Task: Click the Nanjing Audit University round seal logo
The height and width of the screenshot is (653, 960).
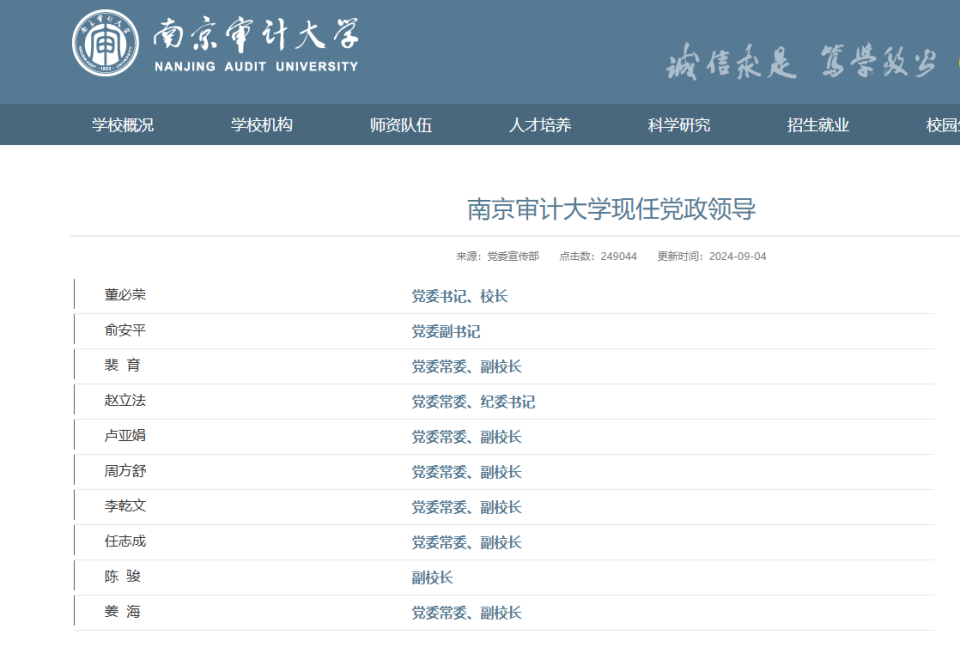Action: pos(105,43)
